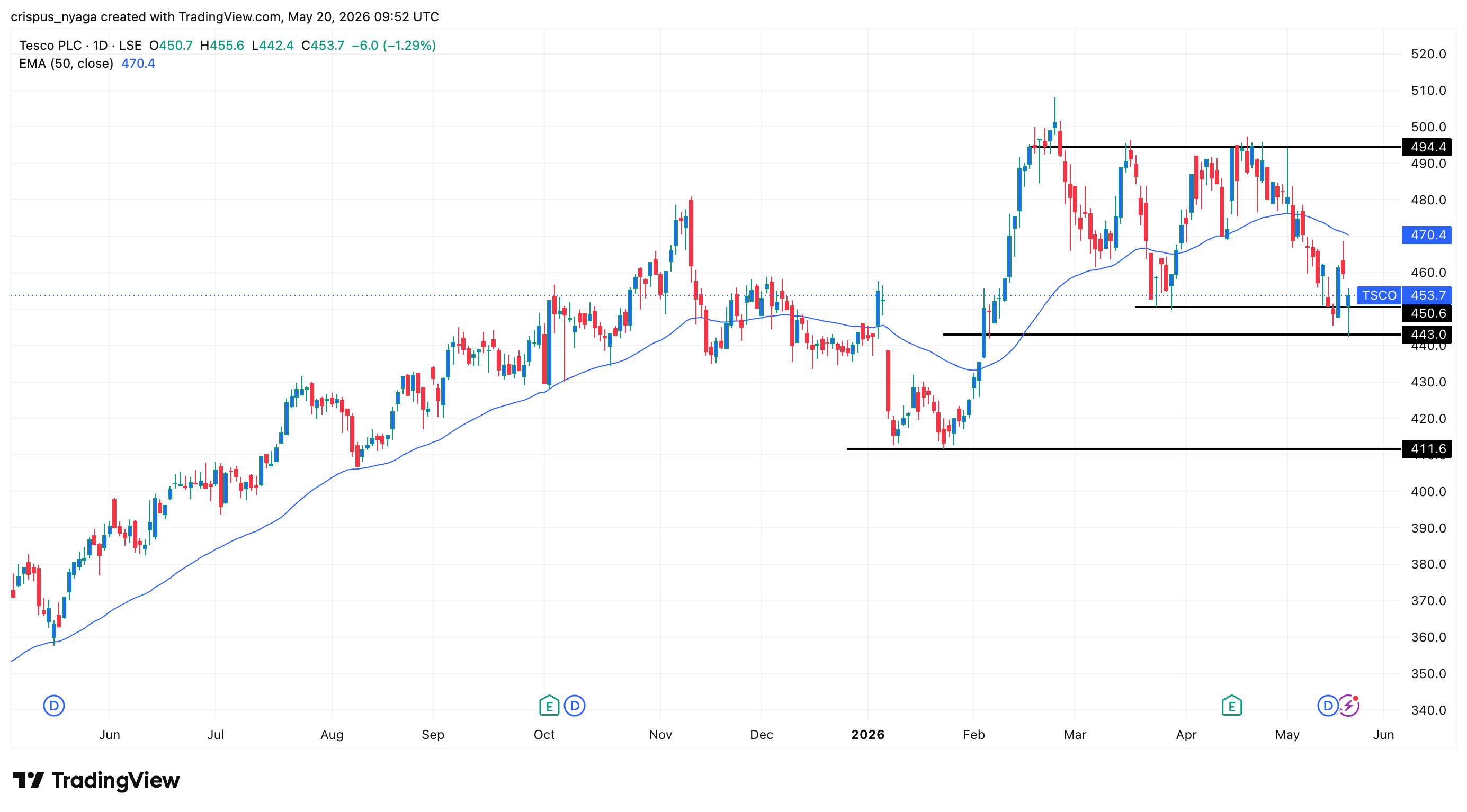Click the dividend D marker in May 2026

[1328, 706]
